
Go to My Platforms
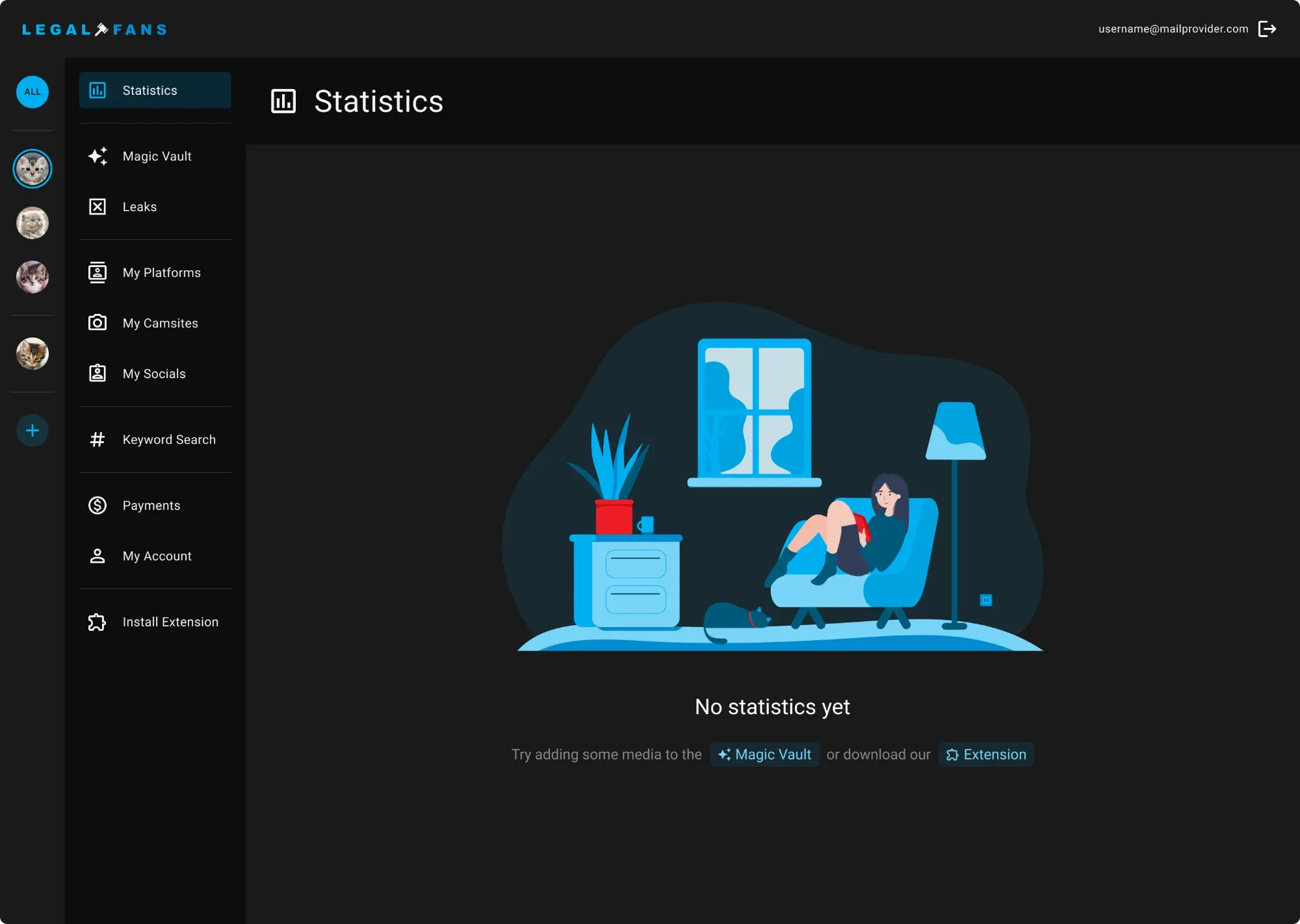point(155,272)
